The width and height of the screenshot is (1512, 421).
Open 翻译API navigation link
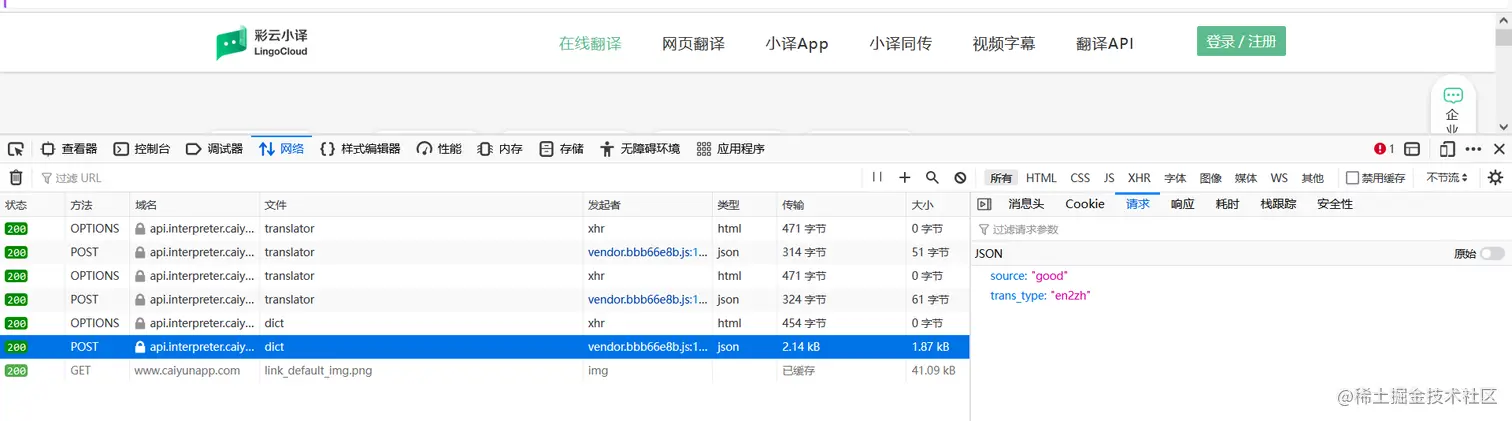(x=1105, y=43)
